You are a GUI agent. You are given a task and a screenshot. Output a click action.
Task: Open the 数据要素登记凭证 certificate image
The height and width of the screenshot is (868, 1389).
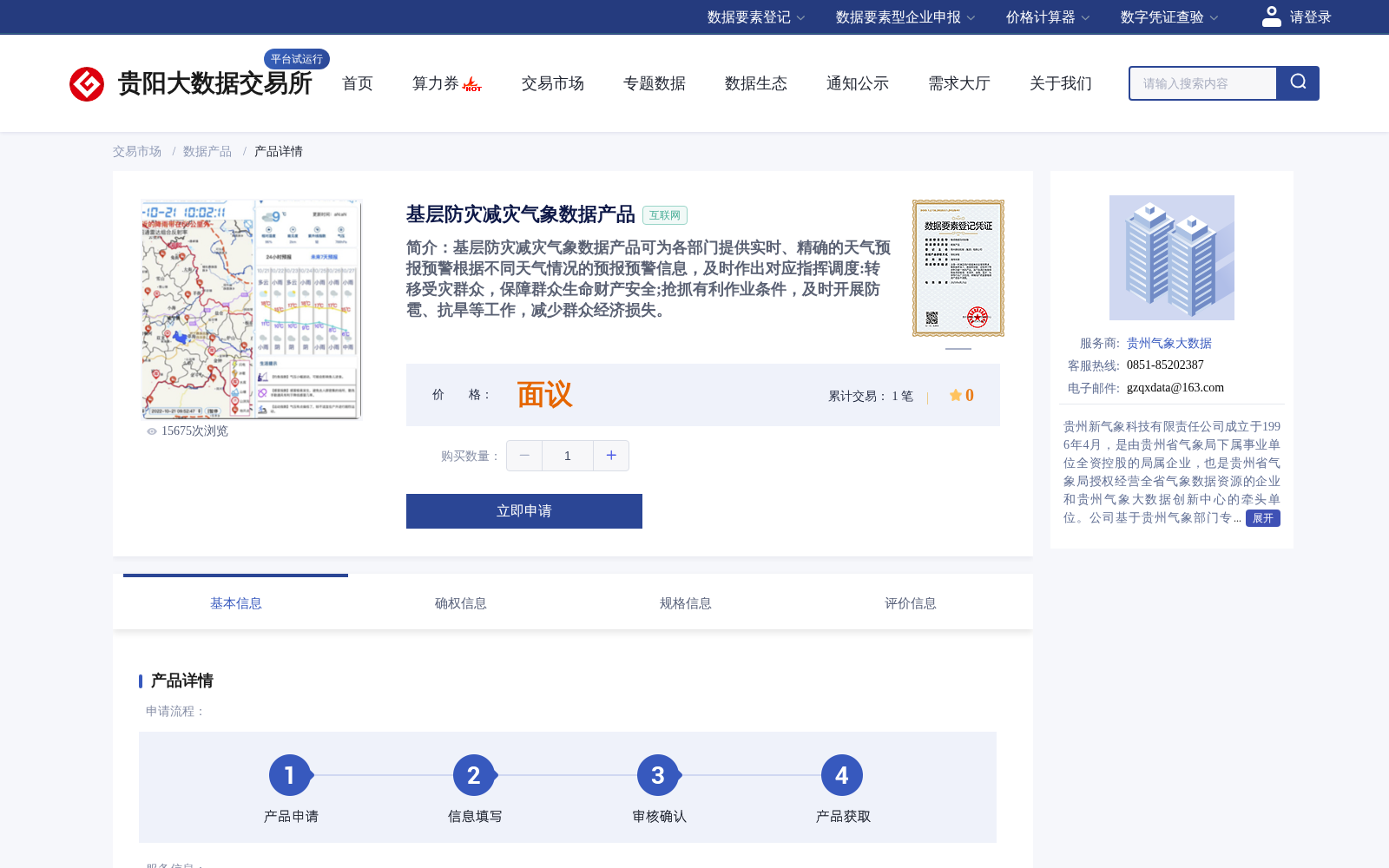(x=958, y=268)
